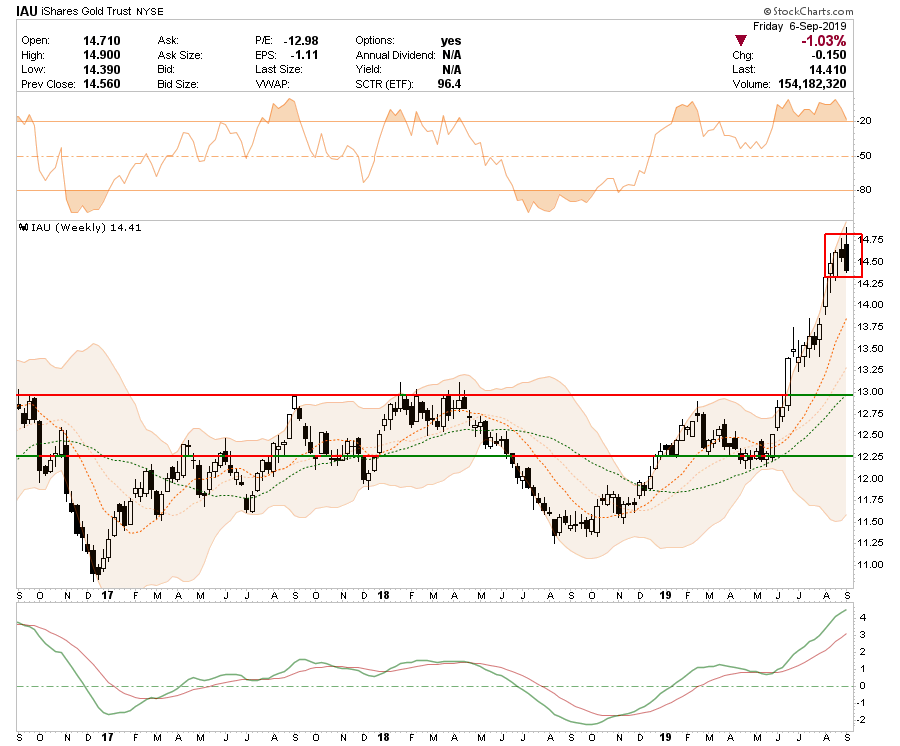Click the Last Size label
This screenshot has width=900, height=746.
(279, 69)
